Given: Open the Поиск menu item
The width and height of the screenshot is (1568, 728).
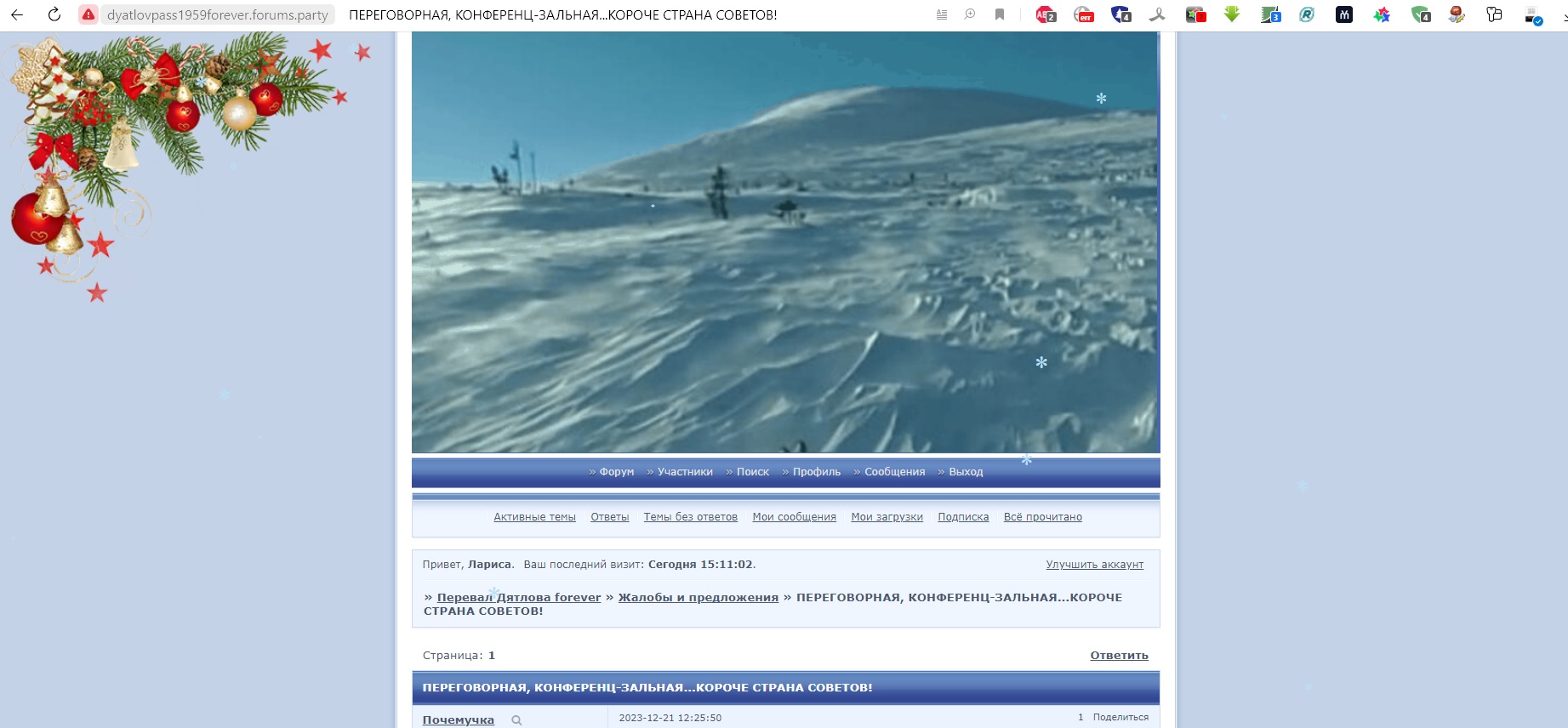Looking at the screenshot, I should (753, 472).
